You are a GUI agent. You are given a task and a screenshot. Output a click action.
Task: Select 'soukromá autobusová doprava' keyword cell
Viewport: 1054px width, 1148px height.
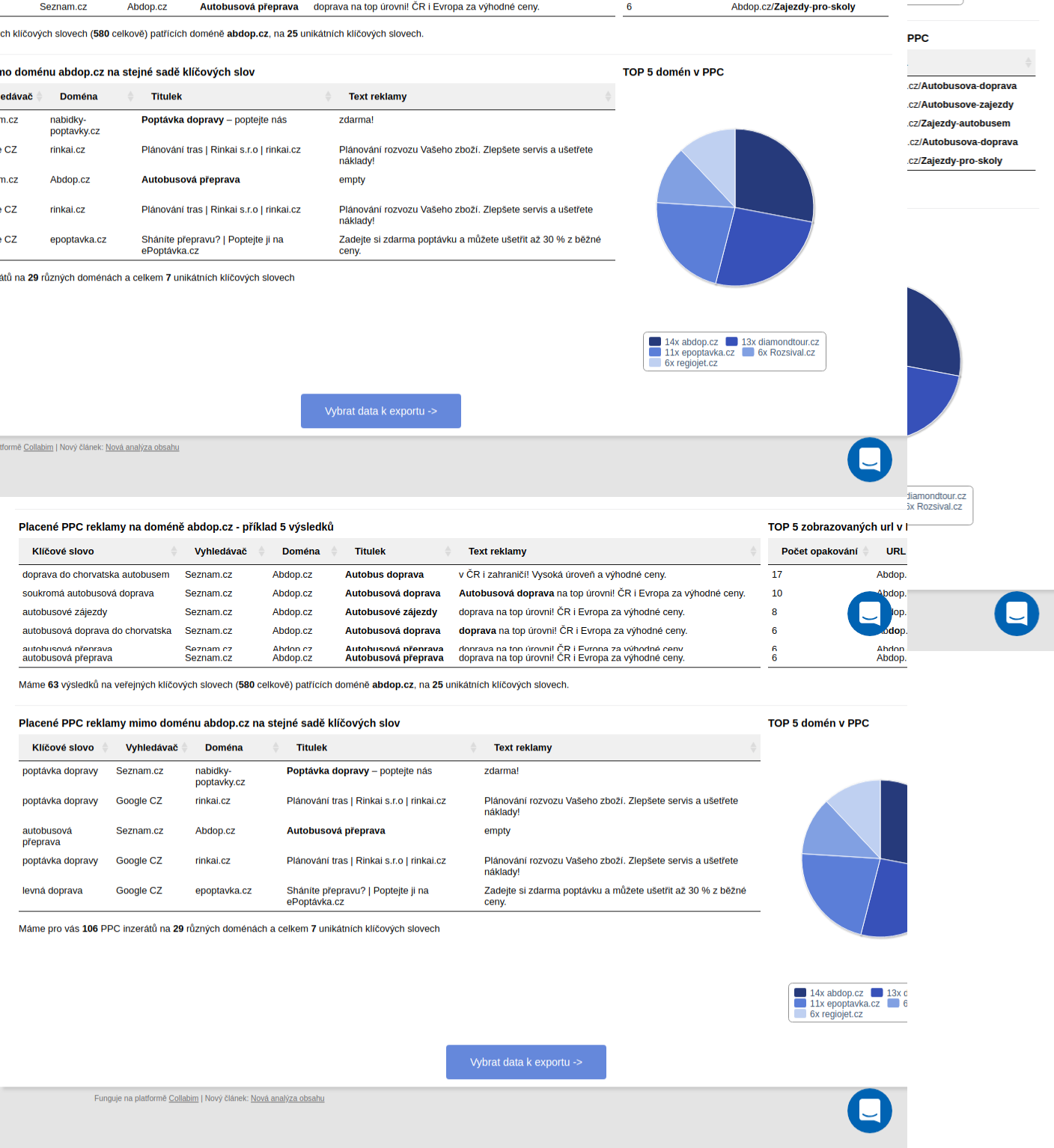[x=88, y=593]
